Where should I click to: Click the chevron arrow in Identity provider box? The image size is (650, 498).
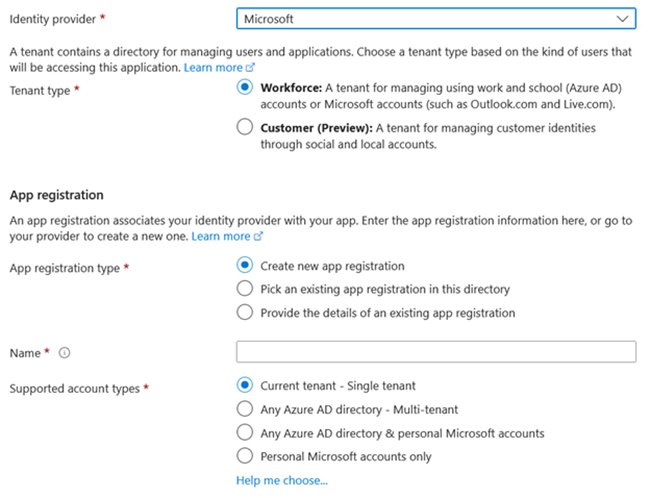pos(623,19)
